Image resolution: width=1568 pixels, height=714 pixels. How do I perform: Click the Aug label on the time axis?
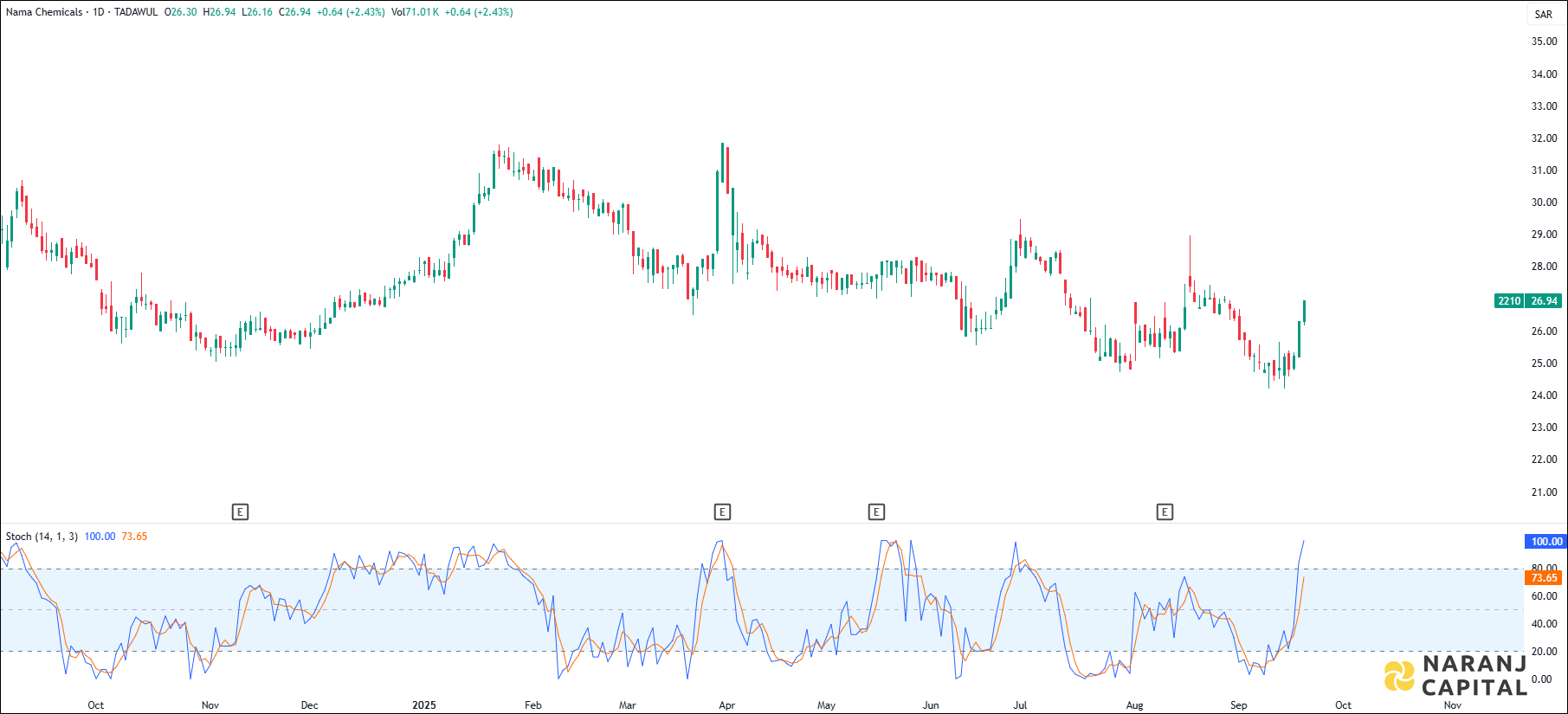[x=1134, y=705]
